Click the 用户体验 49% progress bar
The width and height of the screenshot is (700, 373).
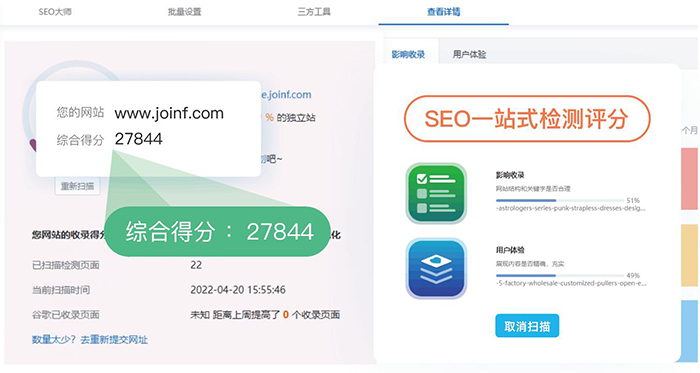pyautogui.click(x=560, y=275)
